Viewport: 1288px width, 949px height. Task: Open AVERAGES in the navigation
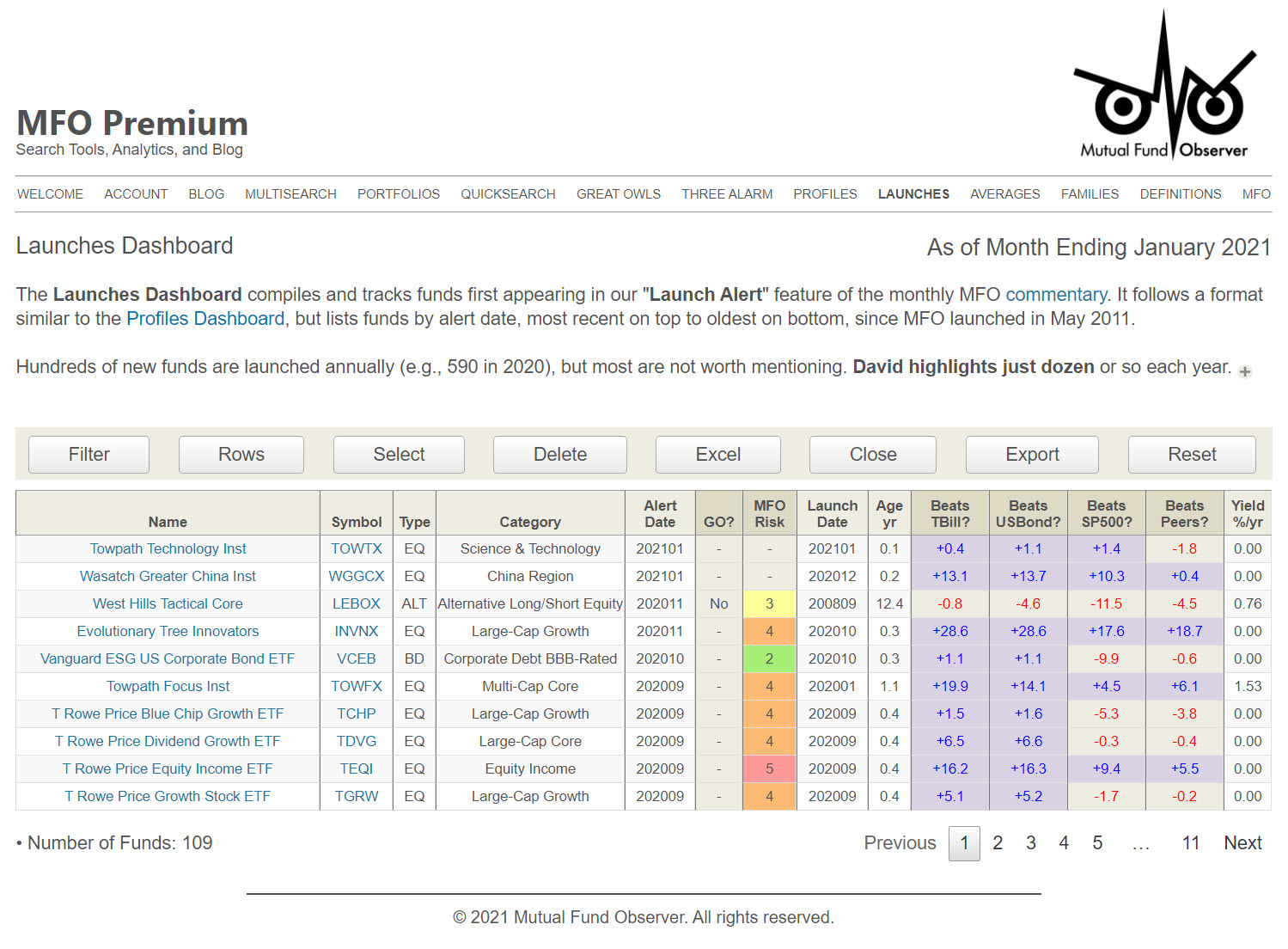(x=1004, y=194)
